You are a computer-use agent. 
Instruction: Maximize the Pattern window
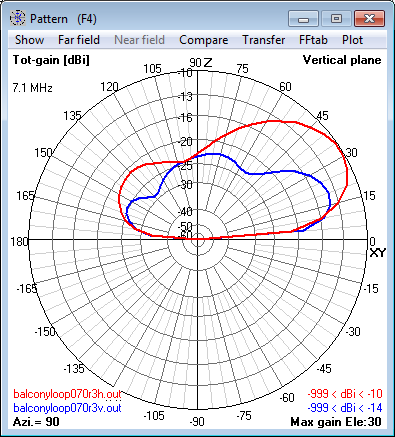(x=336, y=18)
